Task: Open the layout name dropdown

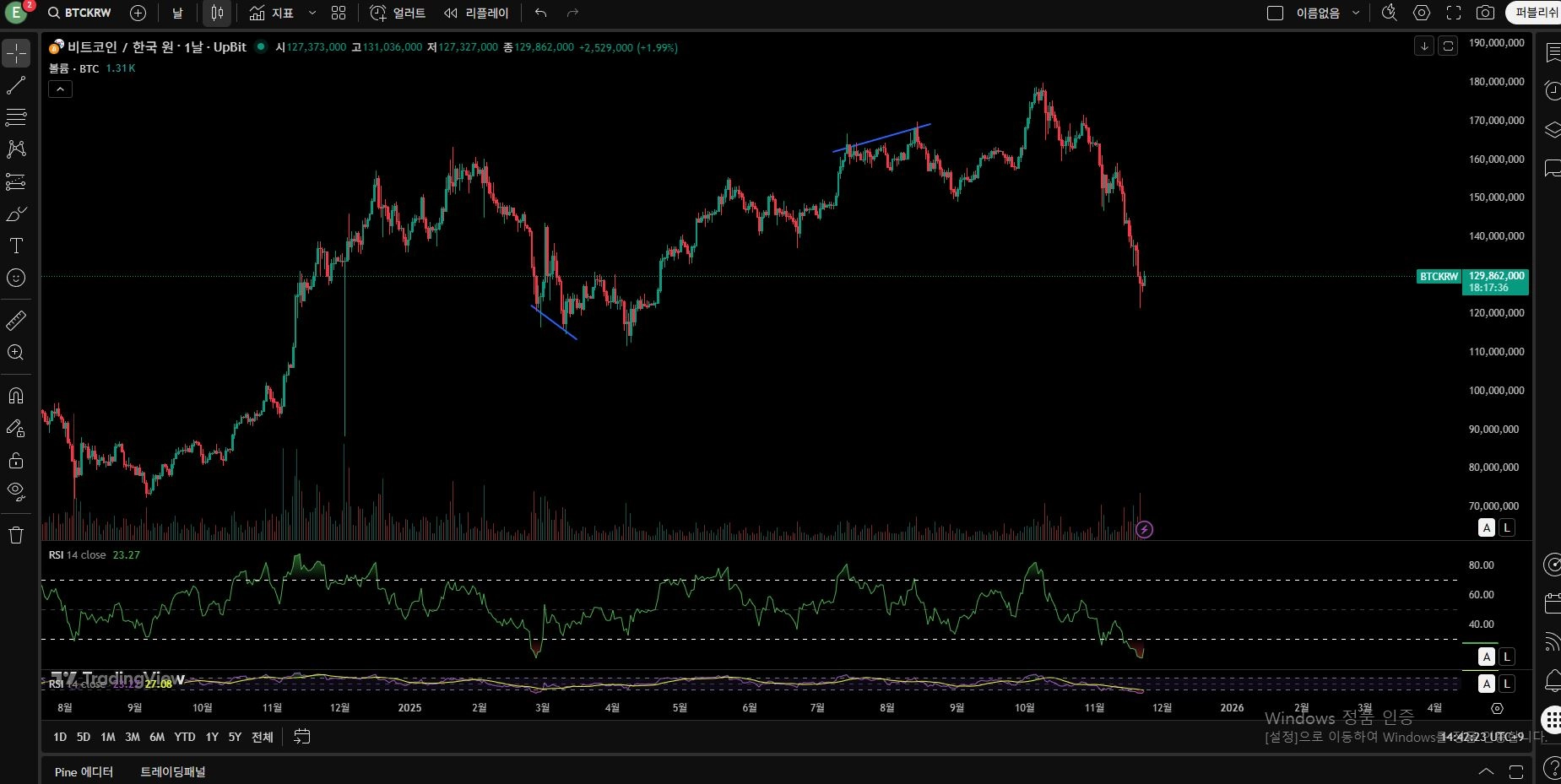Action: coord(1356,13)
